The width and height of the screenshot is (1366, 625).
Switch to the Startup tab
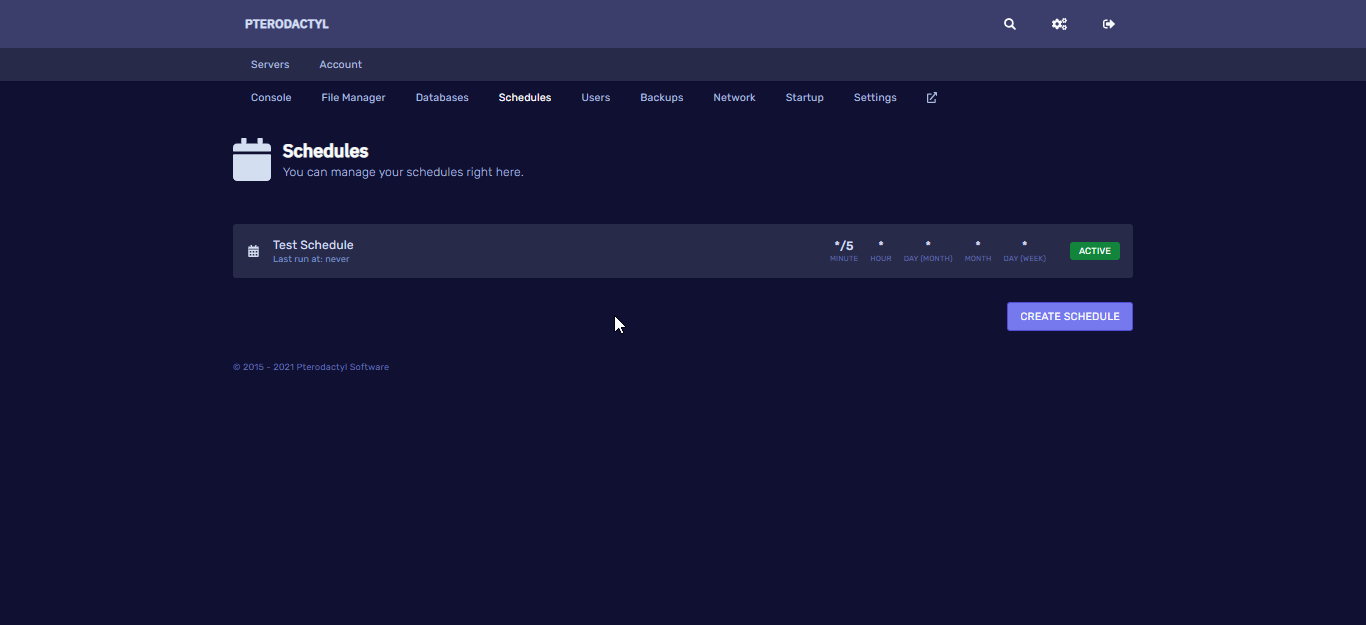pos(804,98)
